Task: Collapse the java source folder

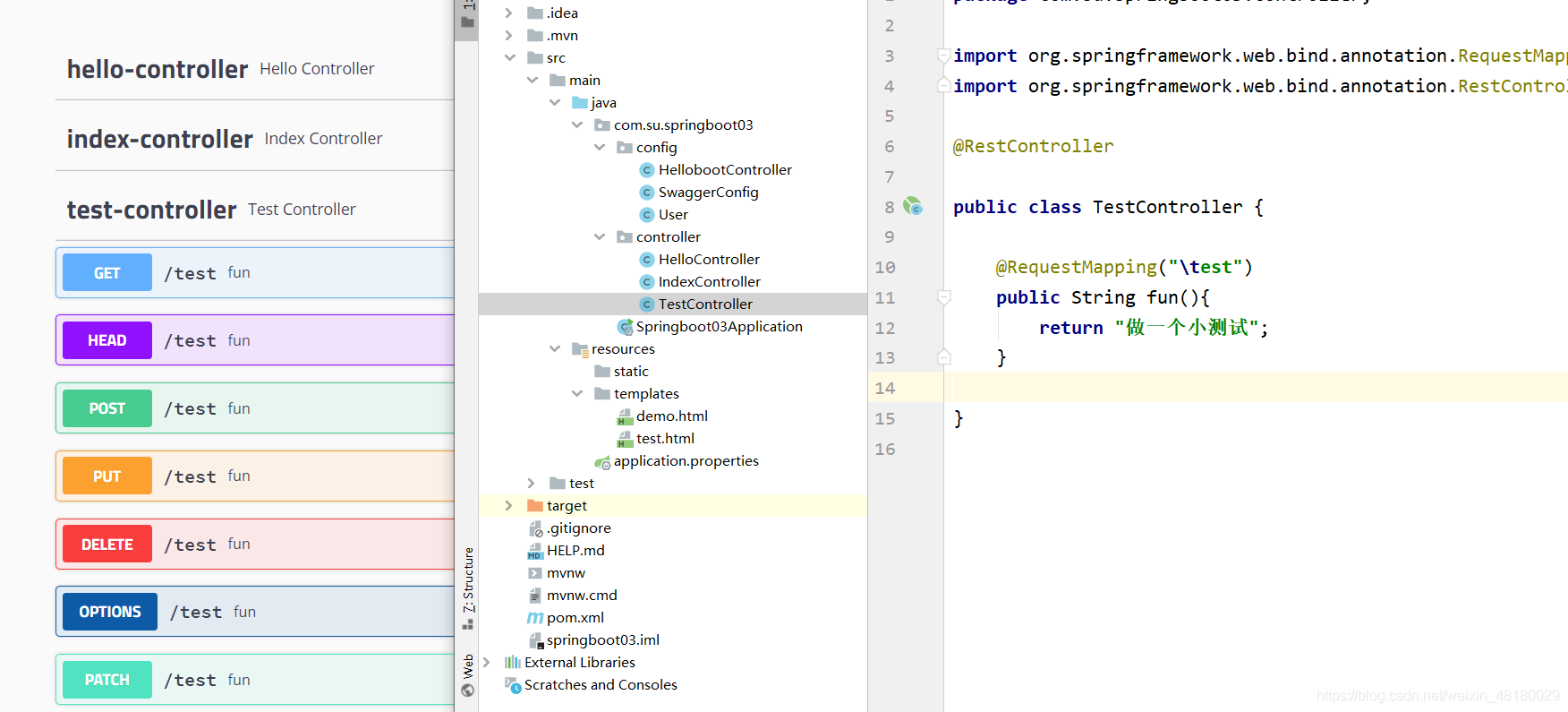Action: pos(555,102)
